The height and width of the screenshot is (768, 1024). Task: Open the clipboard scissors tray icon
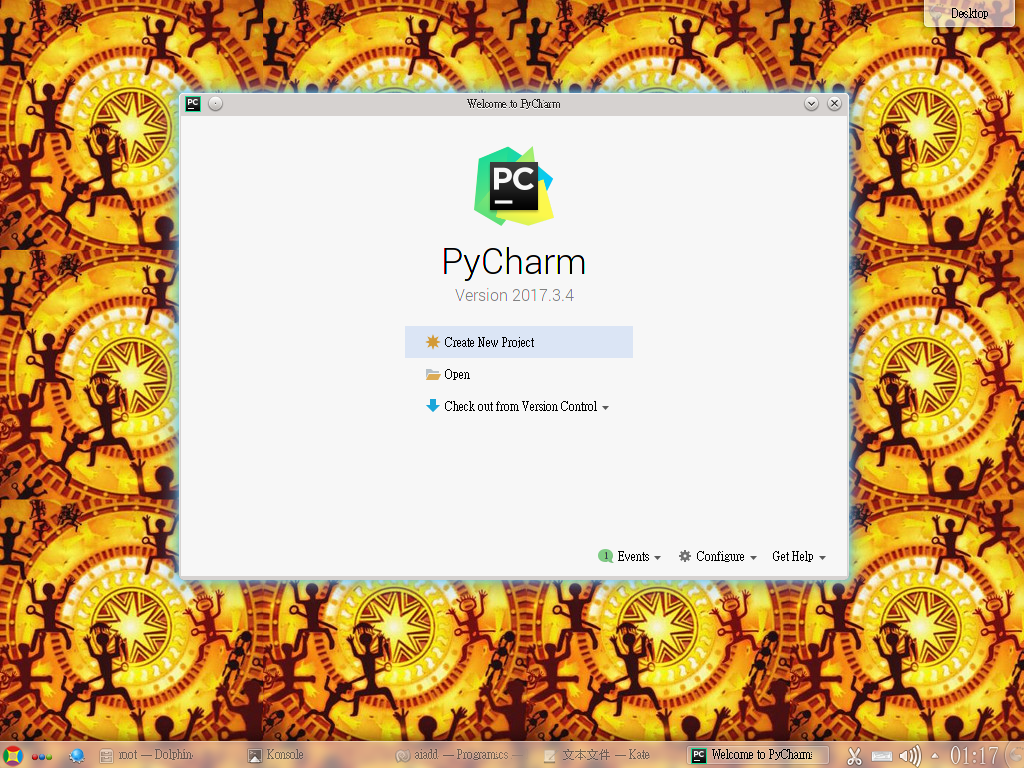[854, 756]
